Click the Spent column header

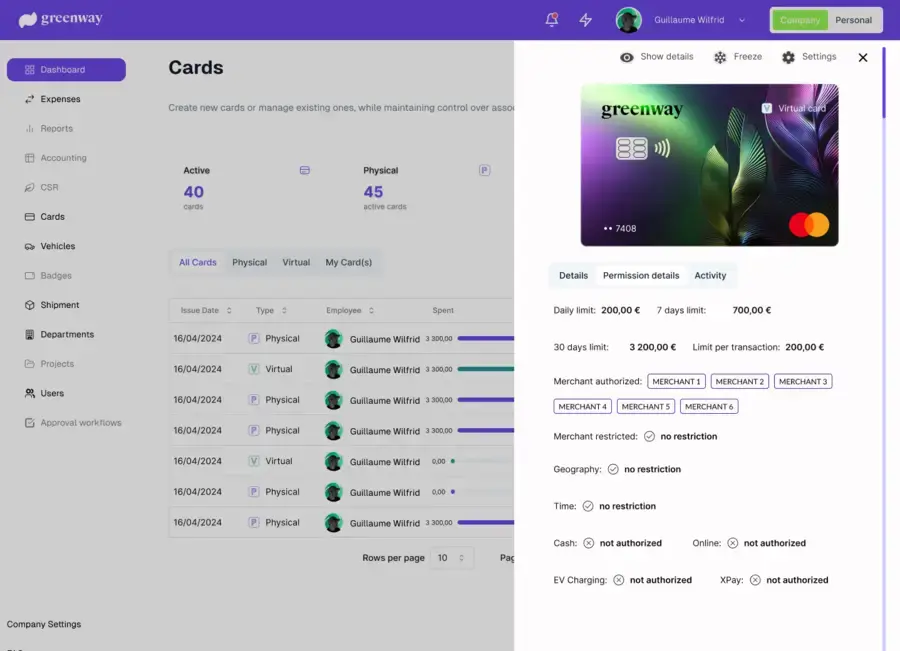(443, 310)
